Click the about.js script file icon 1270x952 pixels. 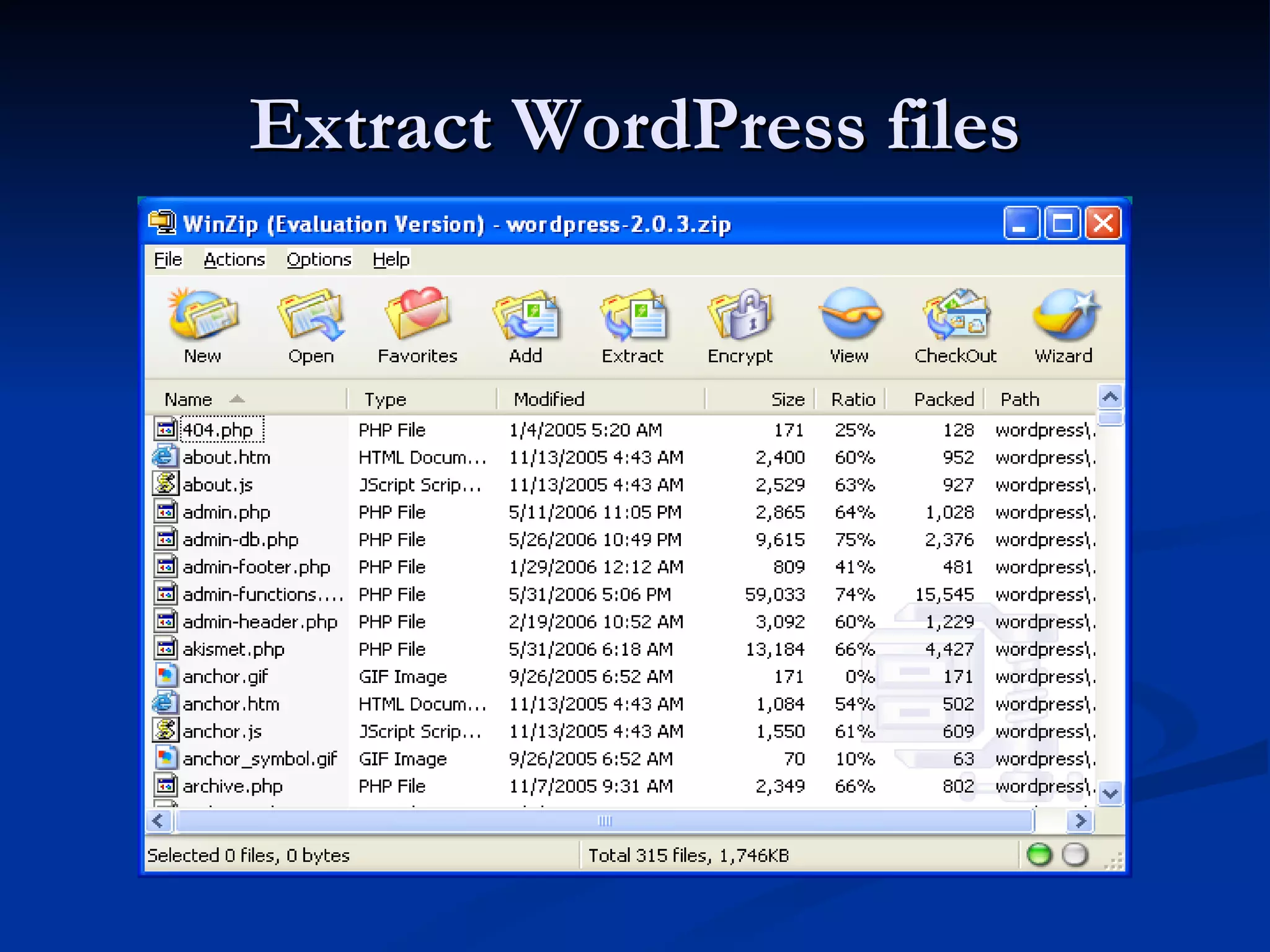(165, 484)
